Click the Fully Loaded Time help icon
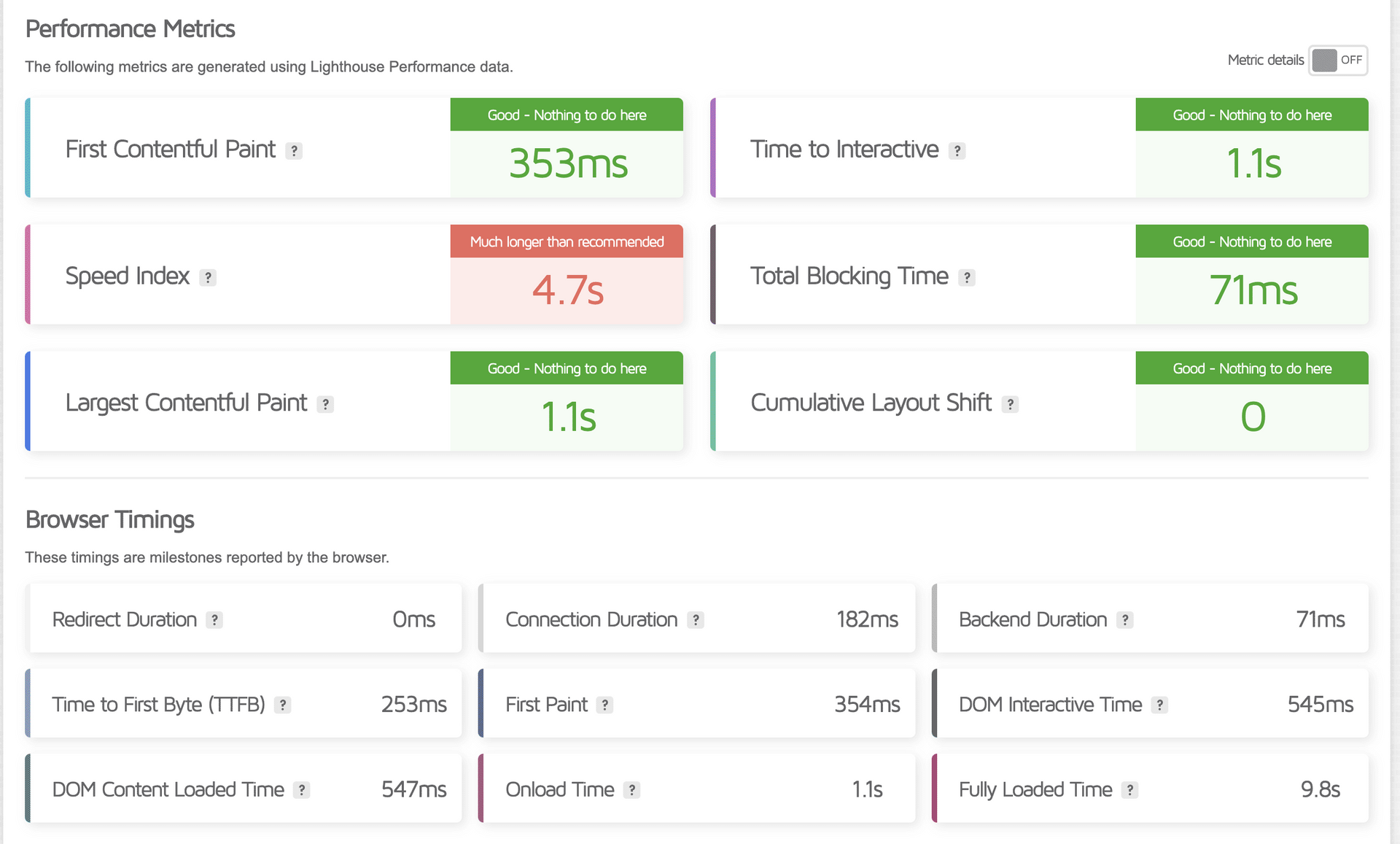This screenshot has height=844, width=1400. coord(1129,790)
